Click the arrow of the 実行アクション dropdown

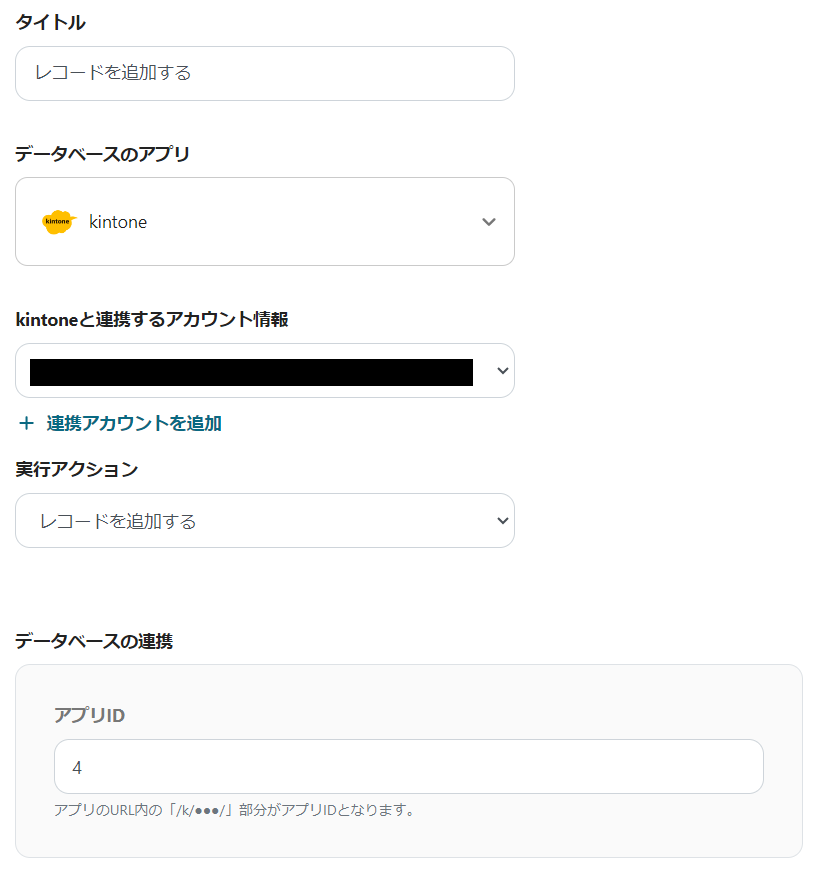(x=502, y=521)
